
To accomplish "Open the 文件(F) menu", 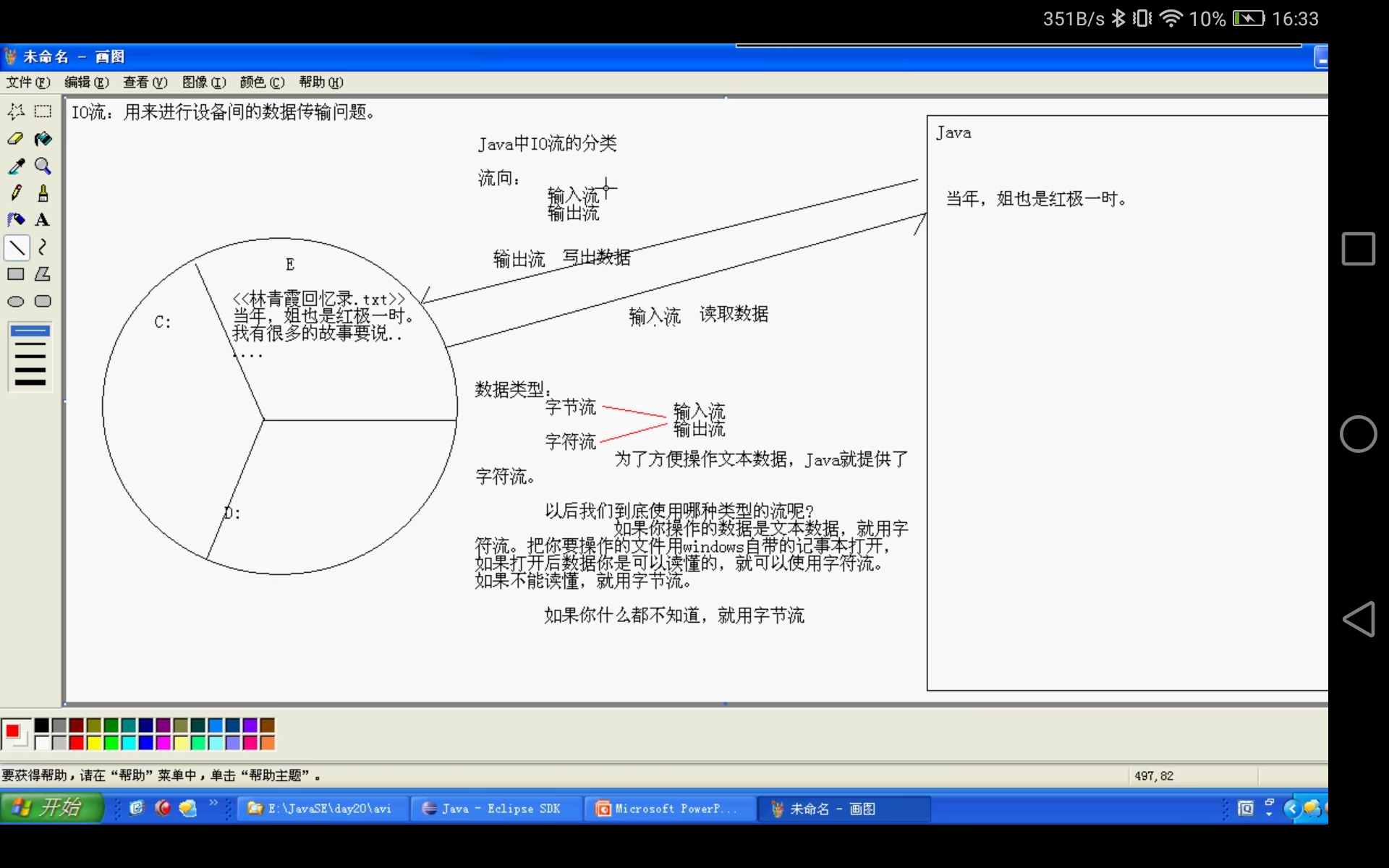I will 28,82.
